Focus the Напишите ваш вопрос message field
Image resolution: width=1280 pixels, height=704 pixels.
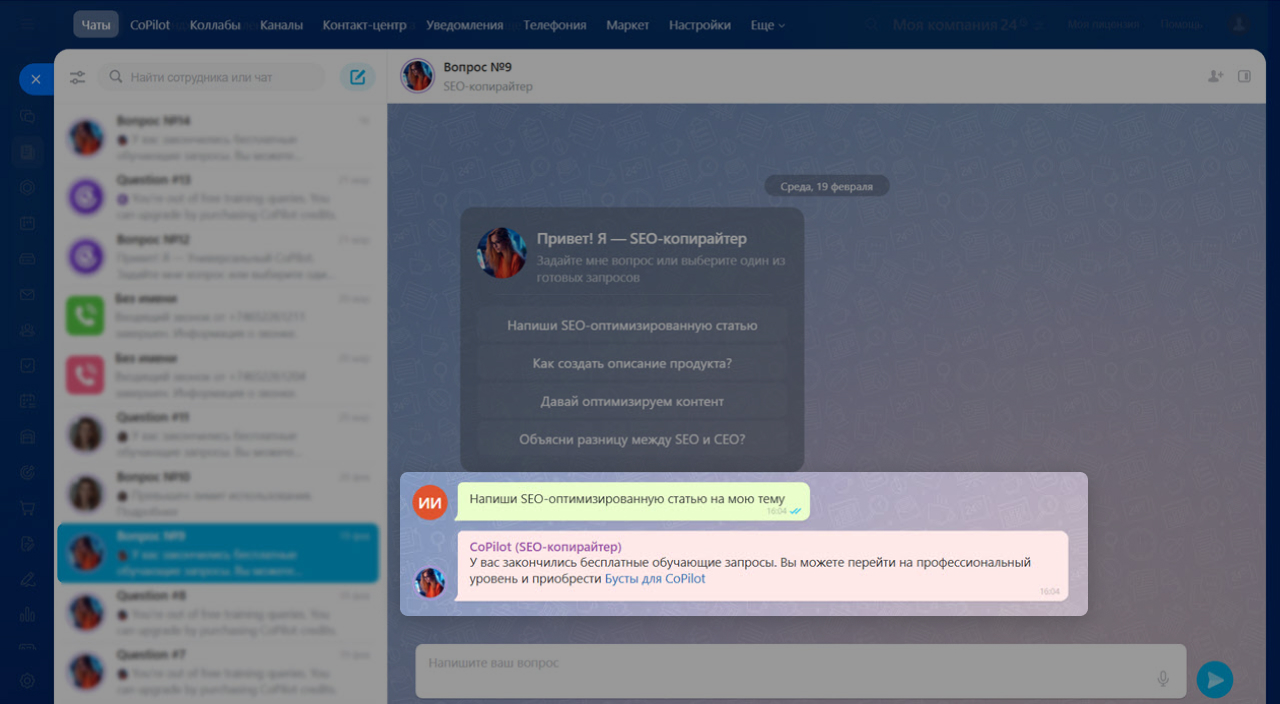[800, 670]
